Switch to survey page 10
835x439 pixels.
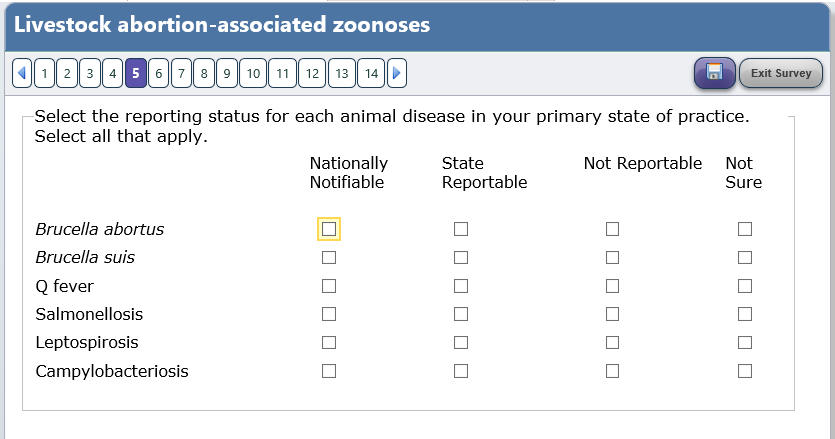tap(253, 73)
